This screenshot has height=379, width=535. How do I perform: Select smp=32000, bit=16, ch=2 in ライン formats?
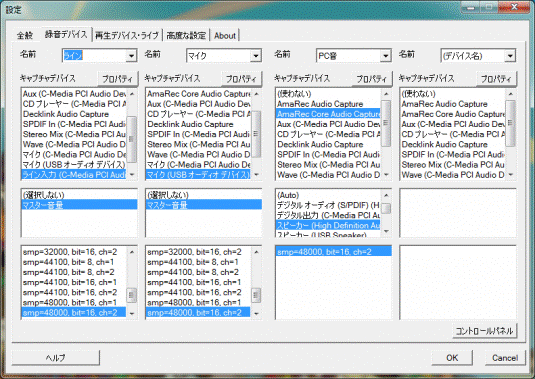[x=74, y=252]
